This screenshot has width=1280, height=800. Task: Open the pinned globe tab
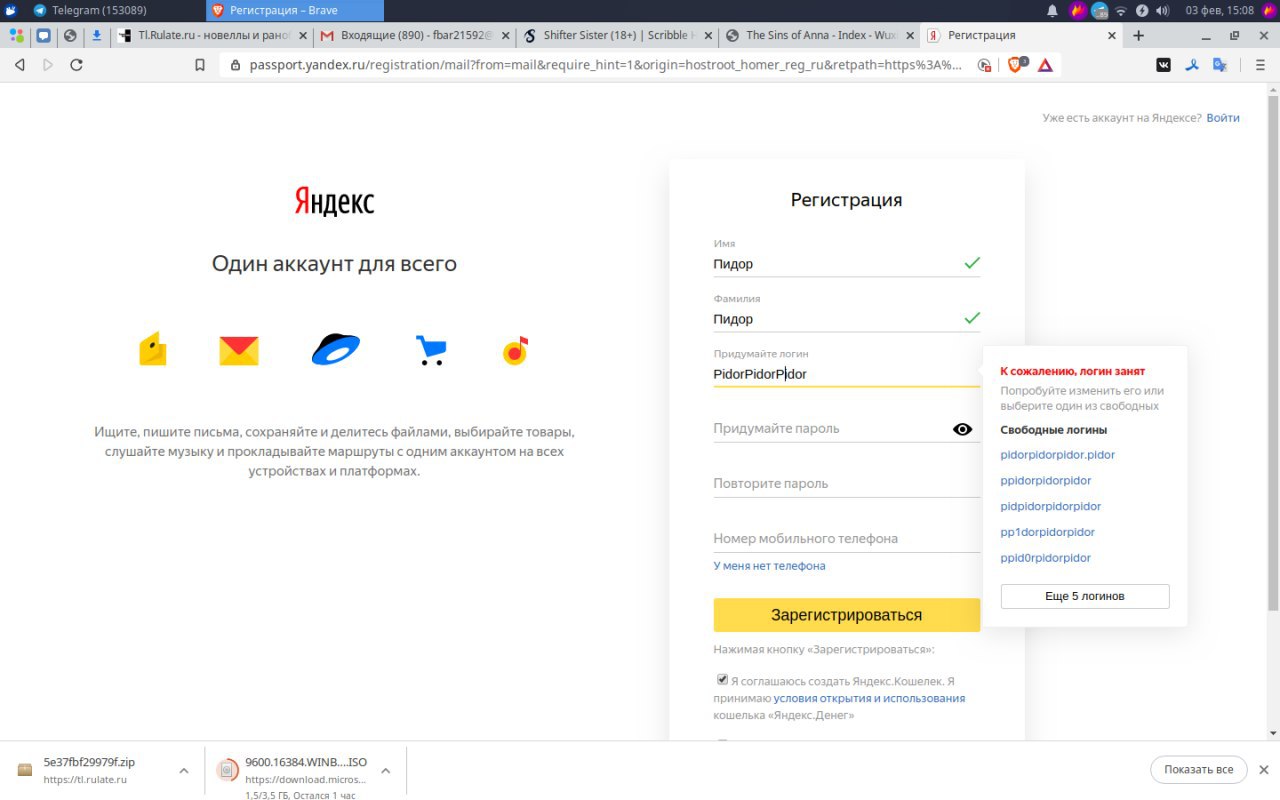point(70,35)
